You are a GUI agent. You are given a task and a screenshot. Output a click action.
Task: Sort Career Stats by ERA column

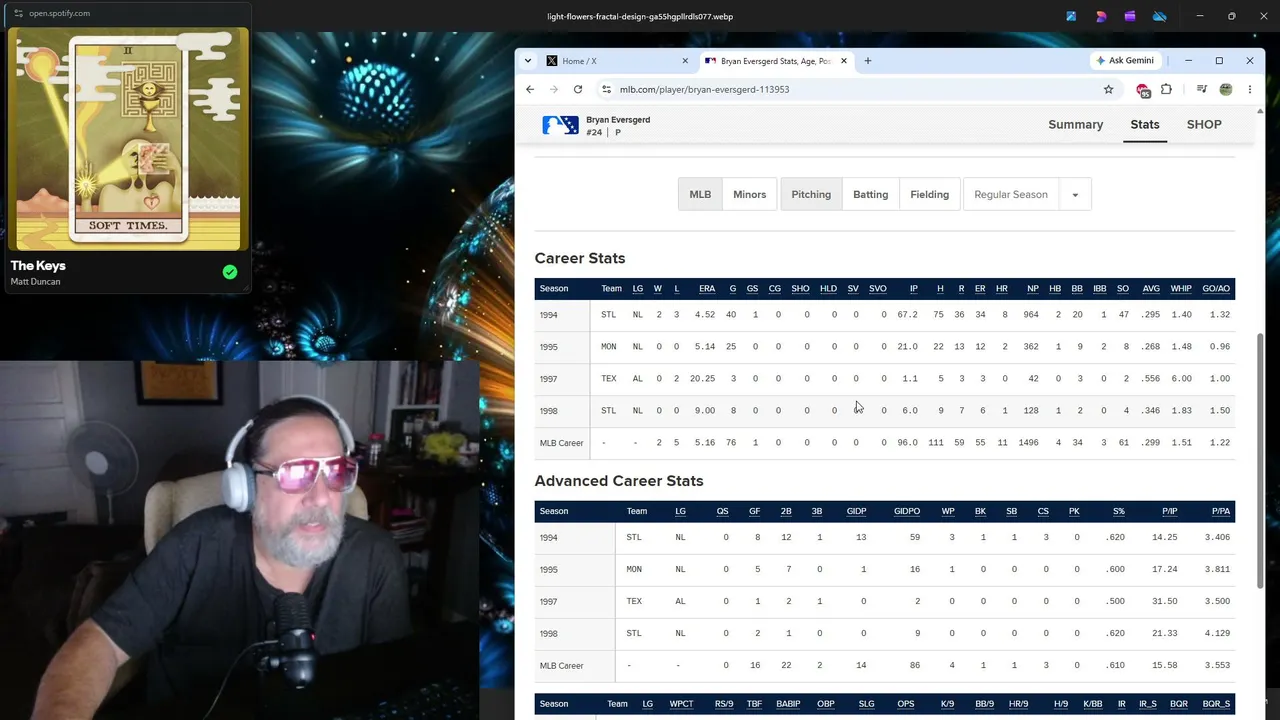707,289
